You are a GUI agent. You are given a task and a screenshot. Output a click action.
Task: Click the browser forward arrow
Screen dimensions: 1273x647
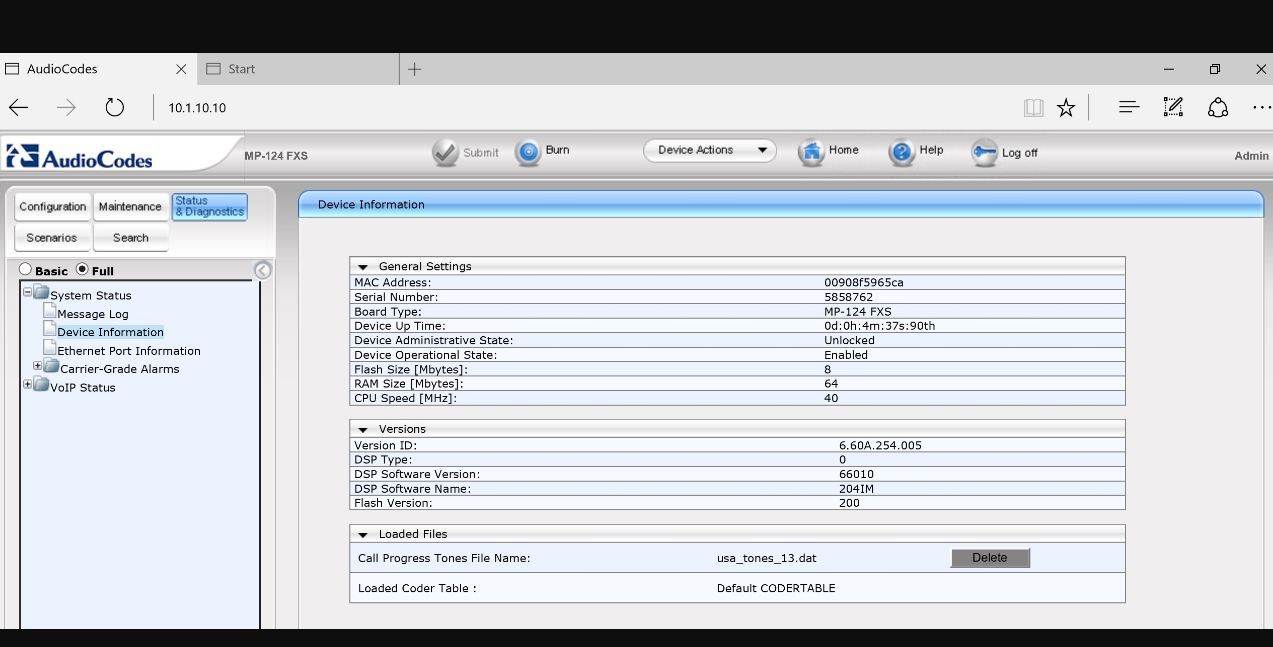66,108
